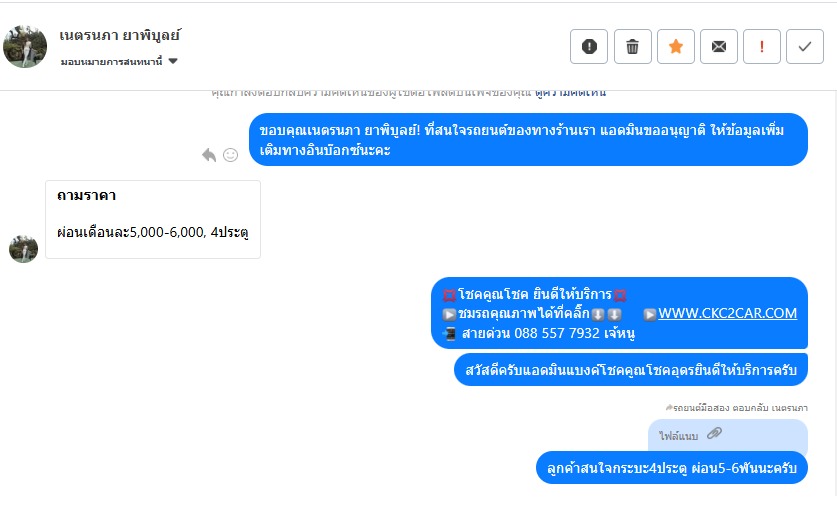Viewport: 837px width, 506px height.
Task: Select the สายด่วน 088 557 7932 message bubble
Action: coord(619,313)
